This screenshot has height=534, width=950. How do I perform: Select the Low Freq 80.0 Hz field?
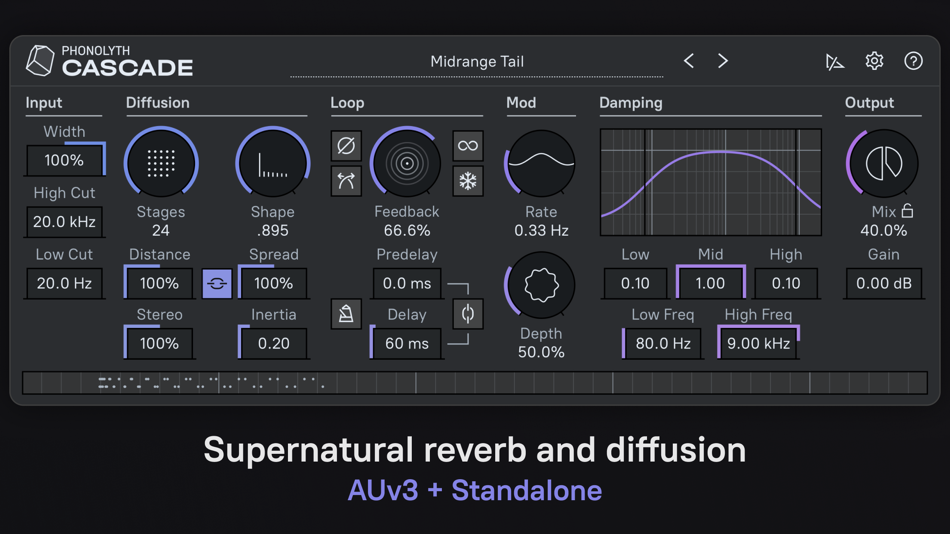(663, 343)
